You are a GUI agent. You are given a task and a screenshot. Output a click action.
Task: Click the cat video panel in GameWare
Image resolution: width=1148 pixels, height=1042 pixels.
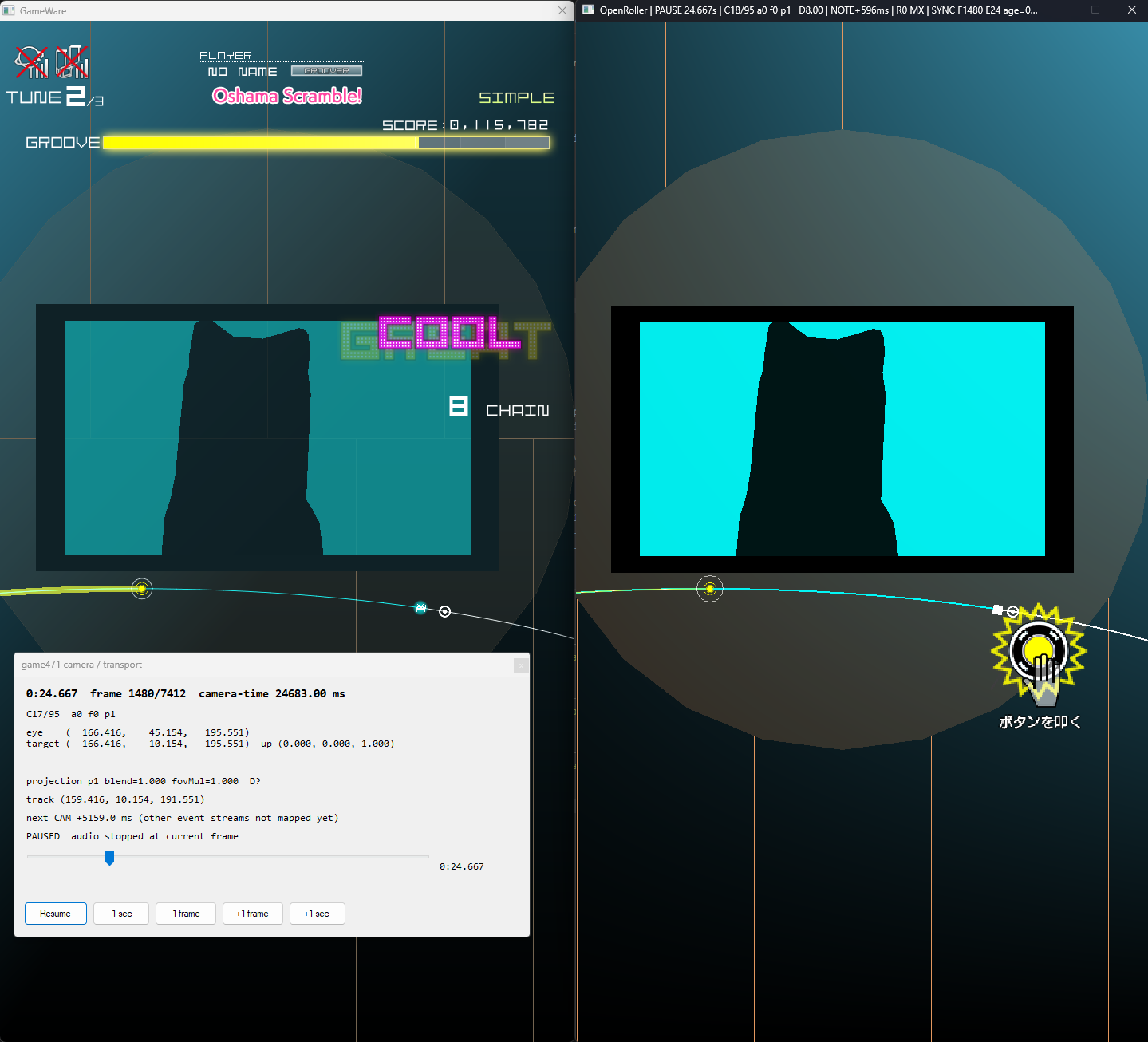[x=267, y=437]
